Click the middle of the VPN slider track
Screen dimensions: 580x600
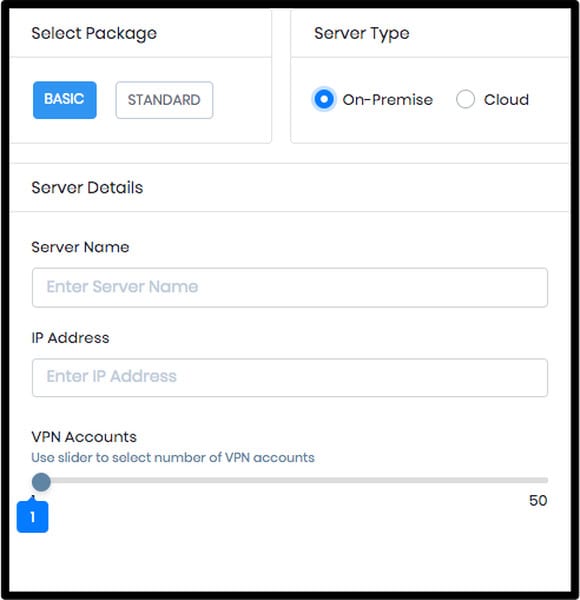[x=290, y=480]
